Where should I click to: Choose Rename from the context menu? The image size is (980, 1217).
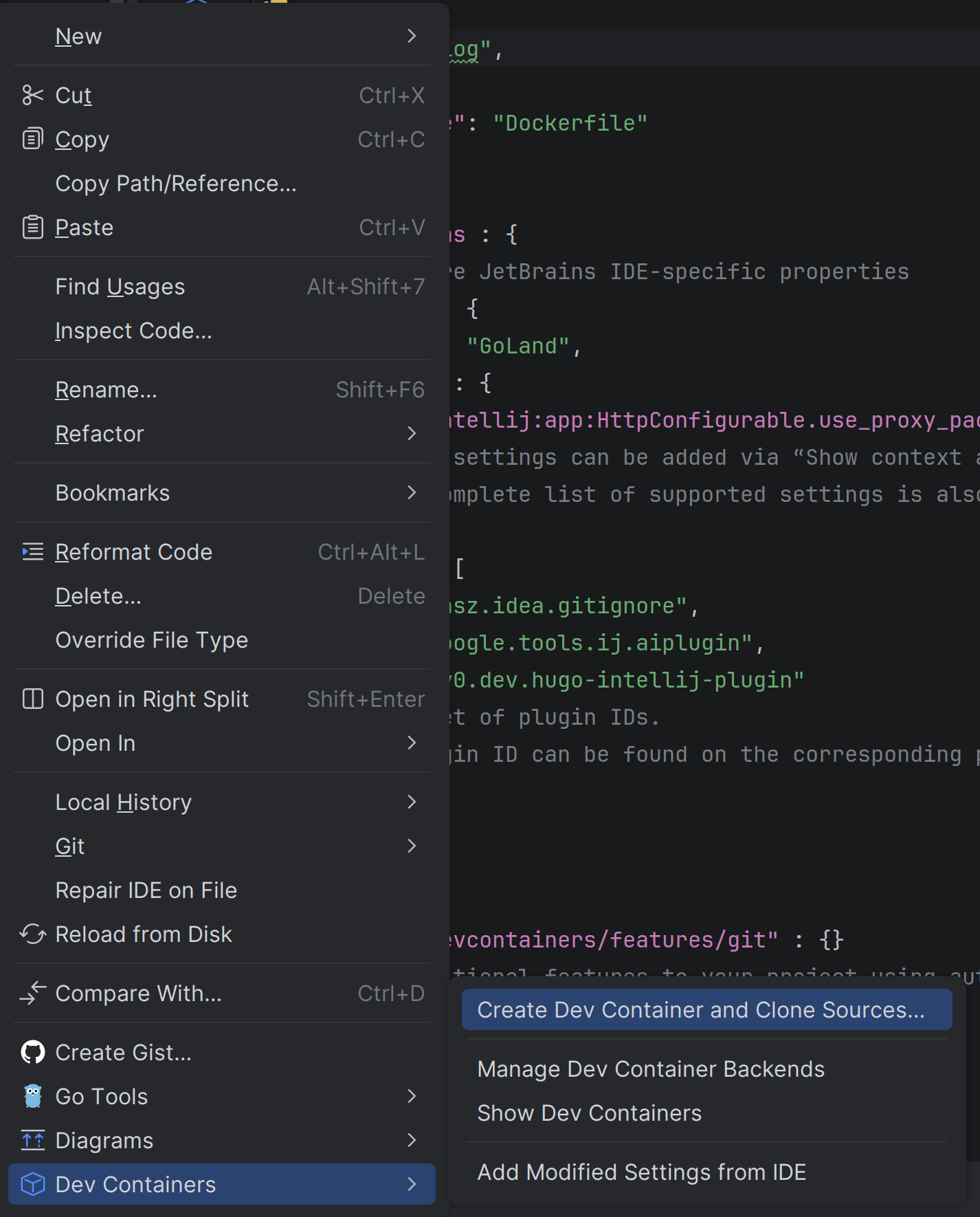pos(222,389)
